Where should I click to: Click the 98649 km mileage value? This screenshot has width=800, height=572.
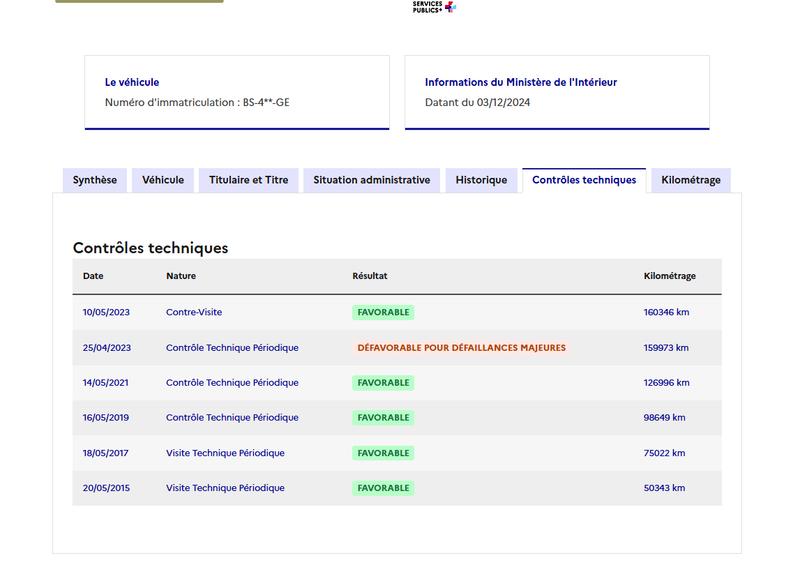664,418
